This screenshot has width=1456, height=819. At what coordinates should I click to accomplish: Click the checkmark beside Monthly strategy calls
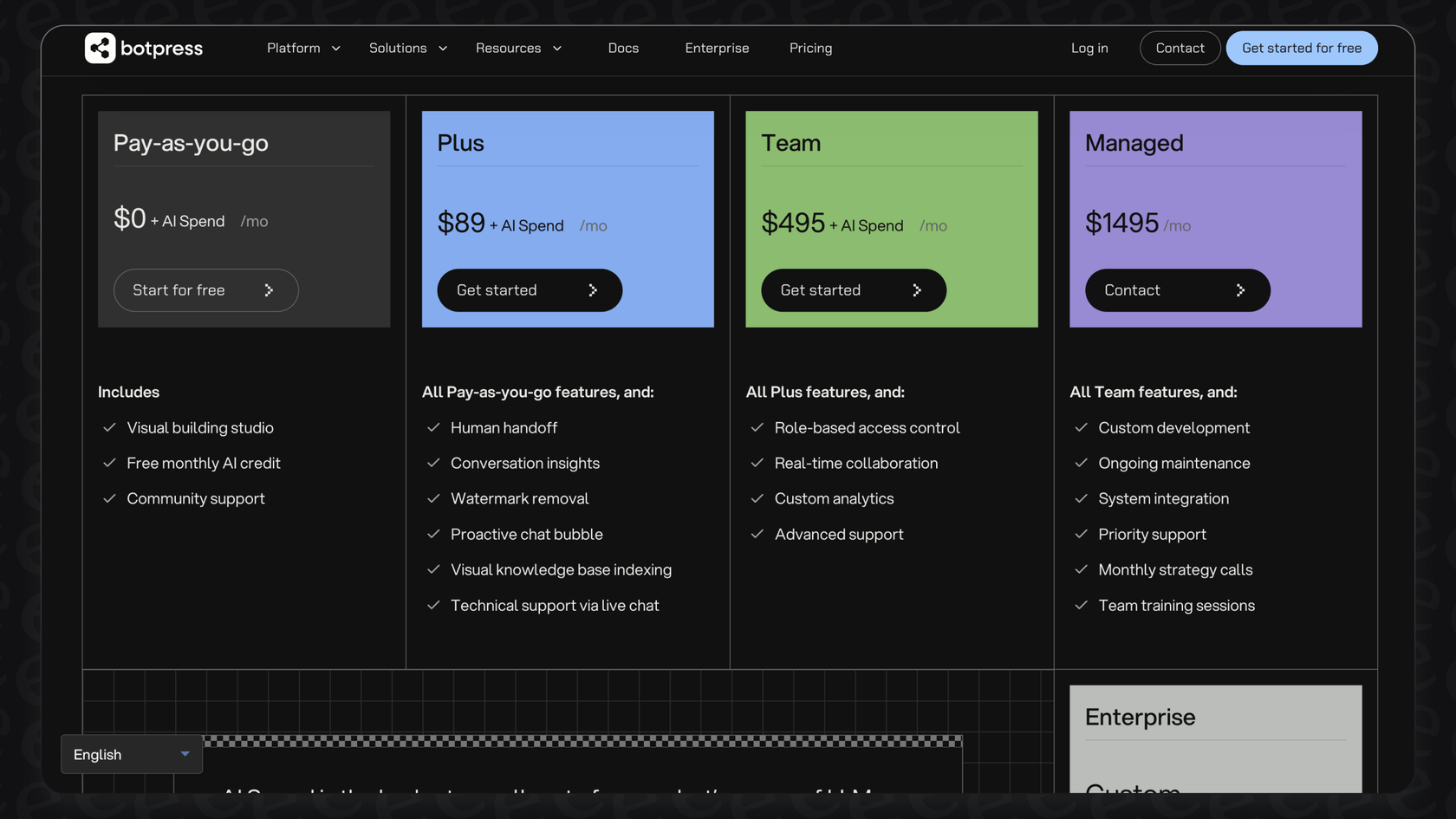[x=1081, y=569]
